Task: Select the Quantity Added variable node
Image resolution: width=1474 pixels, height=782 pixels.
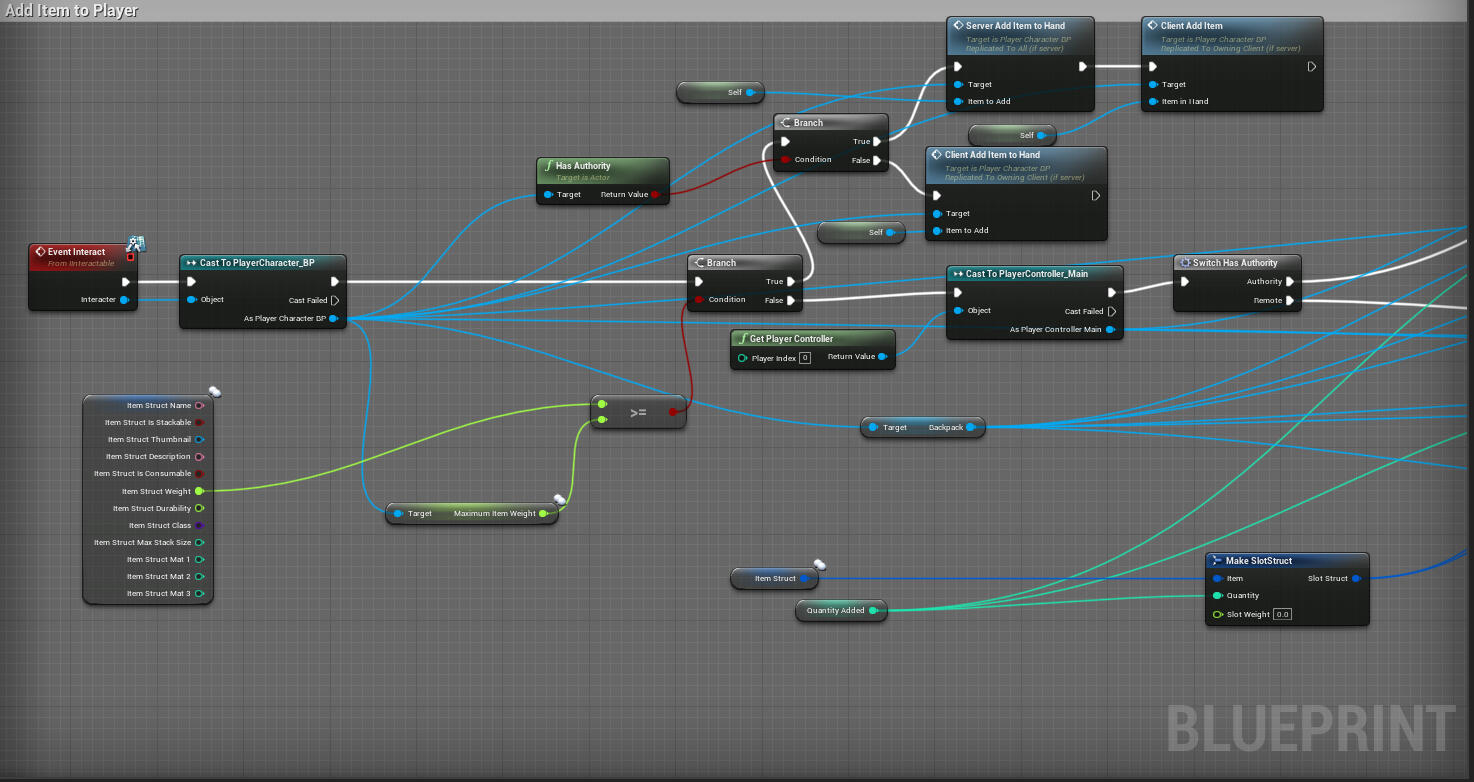Action: coord(835,610)
